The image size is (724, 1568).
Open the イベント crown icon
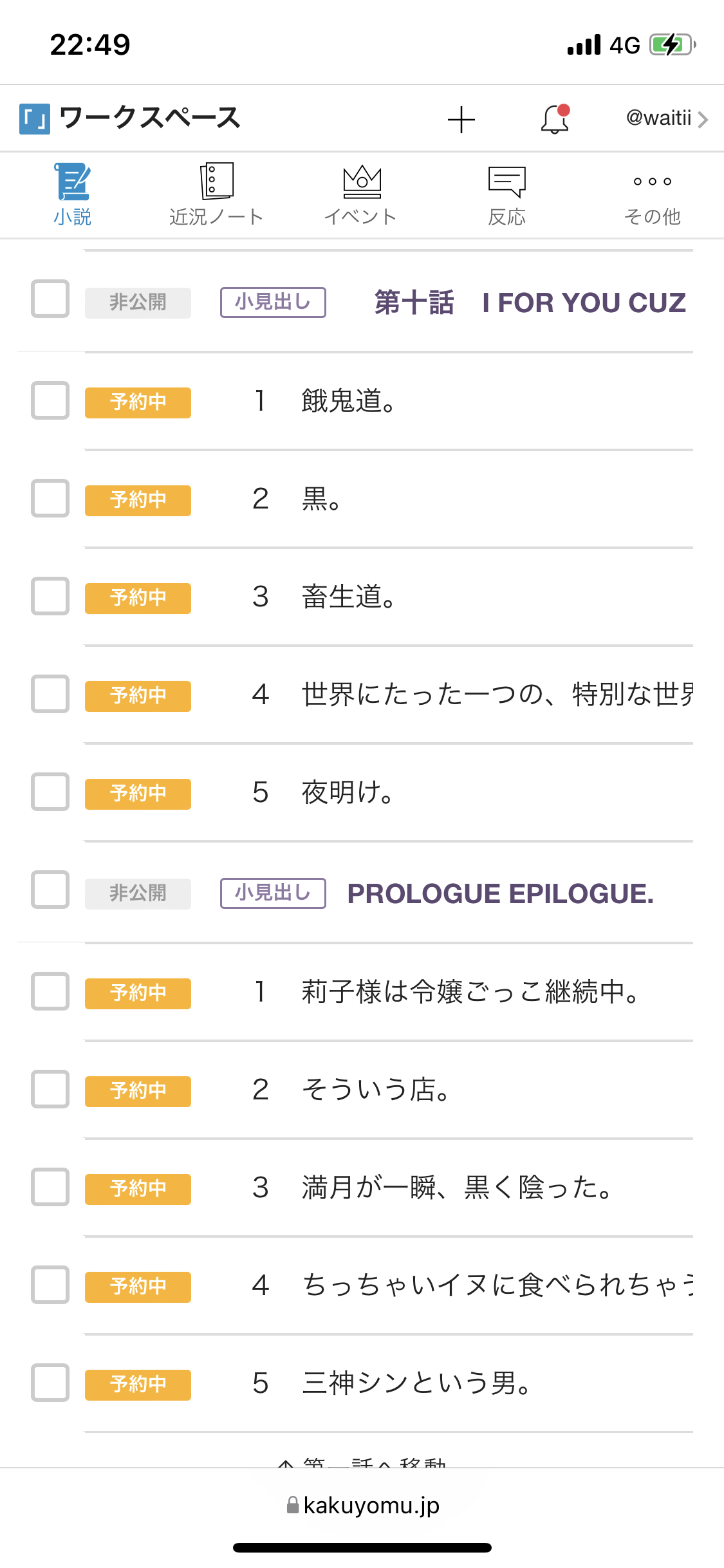(x=362, y=182)
